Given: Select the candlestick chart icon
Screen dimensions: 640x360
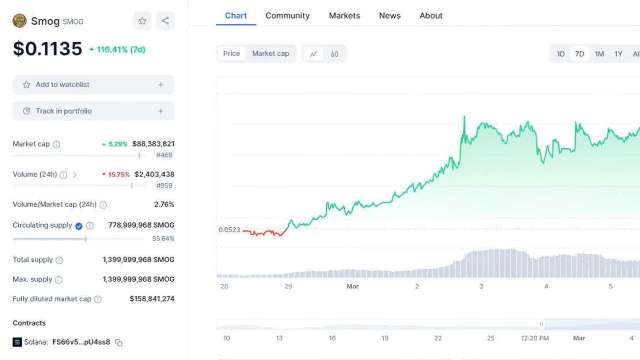Looking at the screenshot, I should [x=334, y=54].
